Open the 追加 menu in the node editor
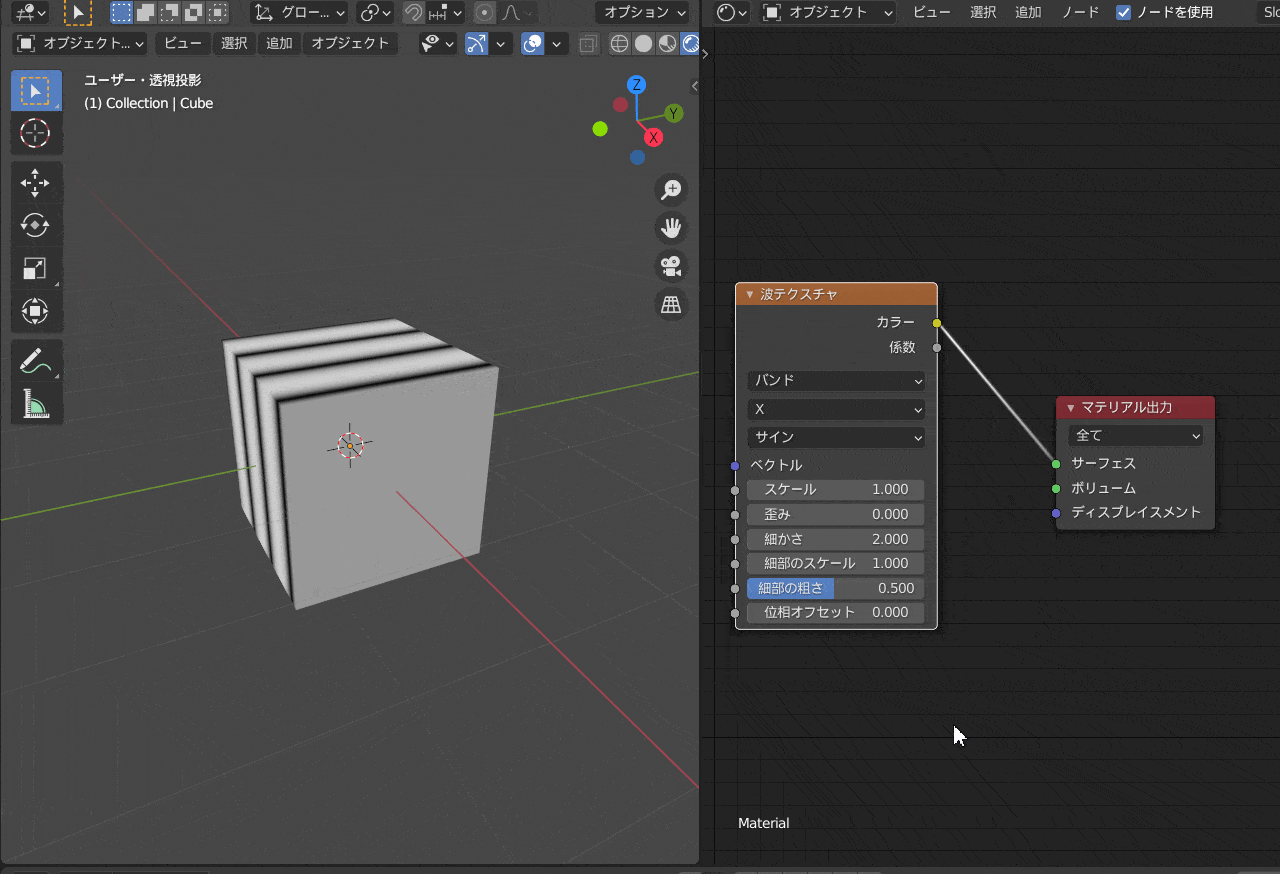1280x874 pixels. (x=1028, y=13)
